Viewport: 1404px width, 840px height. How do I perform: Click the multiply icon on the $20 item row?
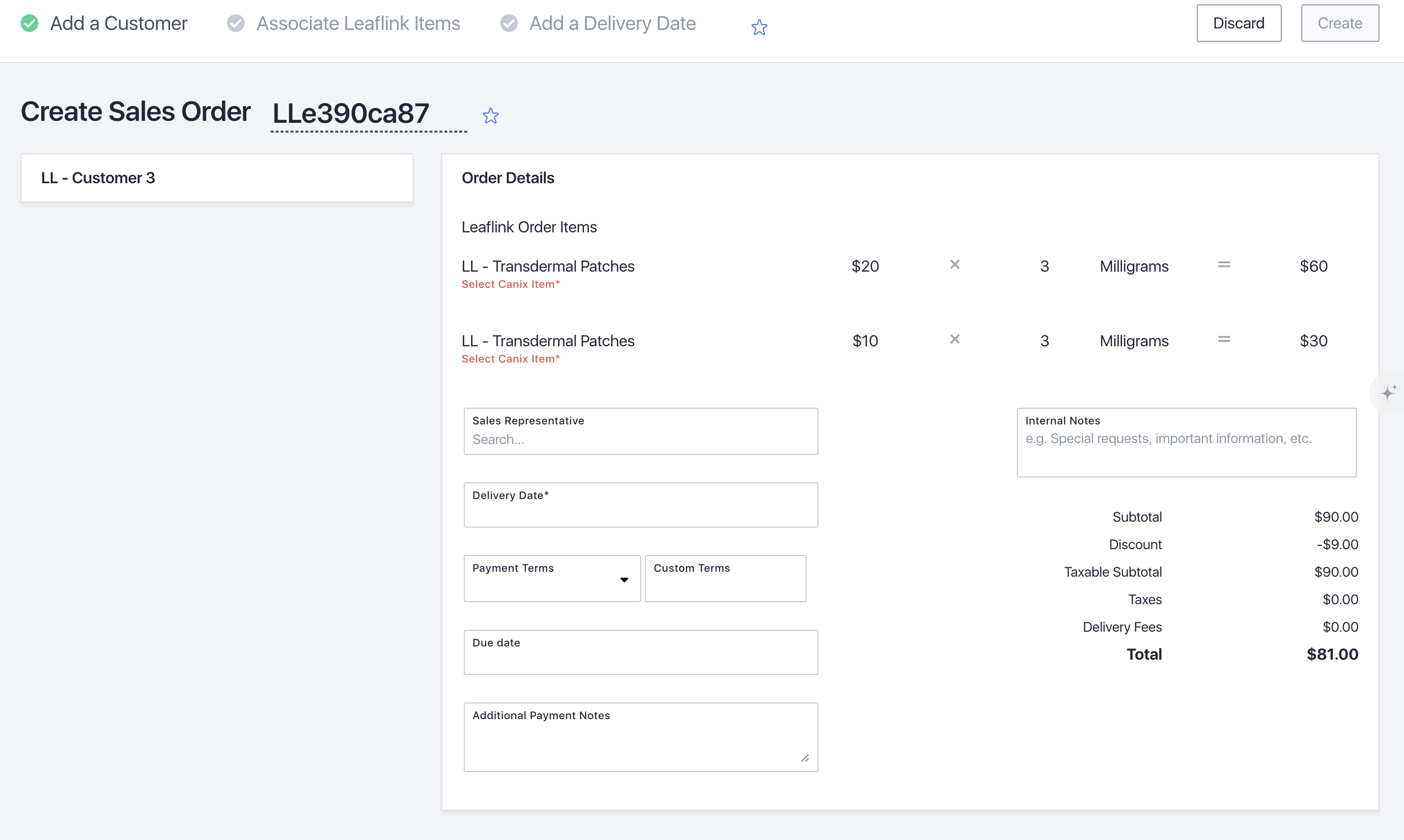click(x=955, y=264)
